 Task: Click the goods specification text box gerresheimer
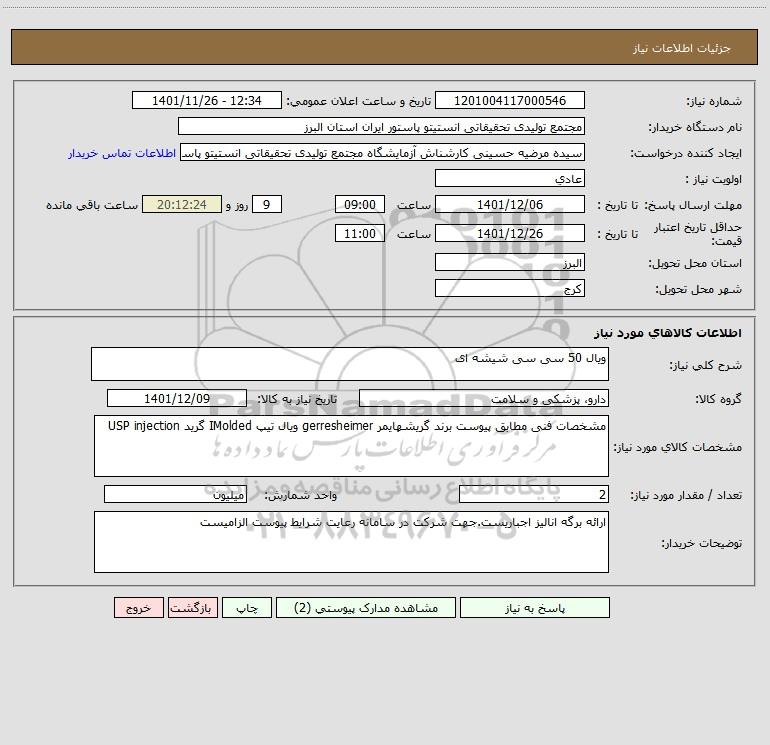click(351, 446)
